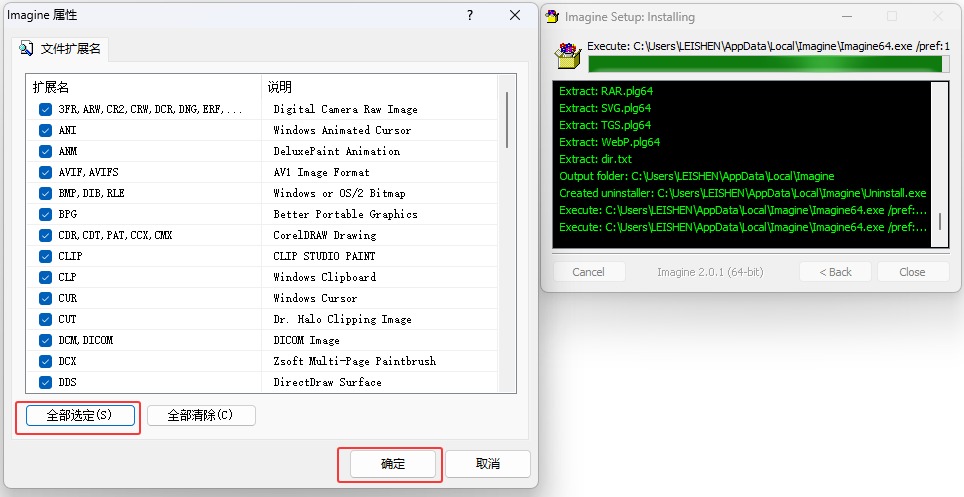Minimize the Imagine Setup window
This screenshot has width=964, height=497.
click(846, 16)
